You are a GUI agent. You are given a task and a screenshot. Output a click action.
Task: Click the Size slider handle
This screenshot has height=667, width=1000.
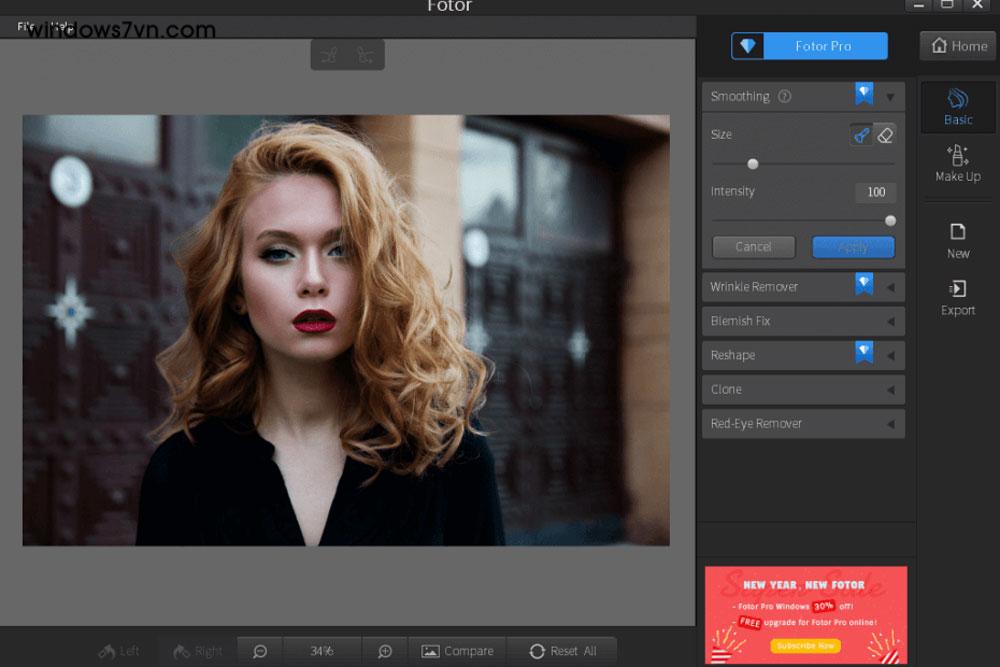point(753,164)
